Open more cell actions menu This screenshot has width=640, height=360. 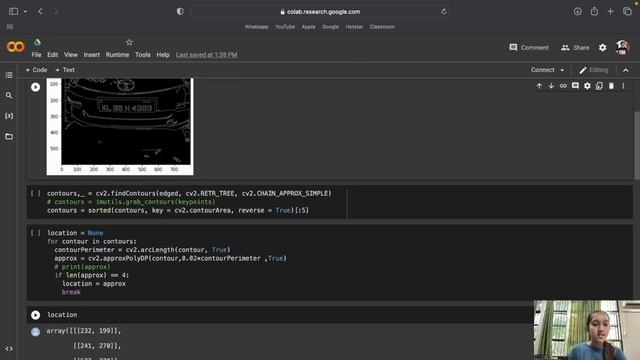(x=623, y=86)
